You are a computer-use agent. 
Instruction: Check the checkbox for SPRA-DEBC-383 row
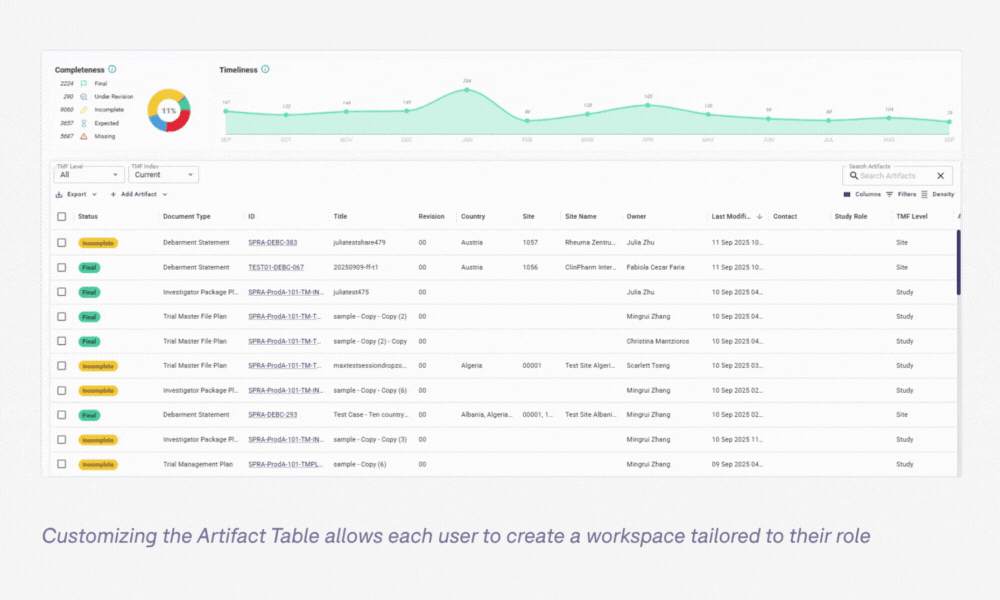[x=62, y=242]
